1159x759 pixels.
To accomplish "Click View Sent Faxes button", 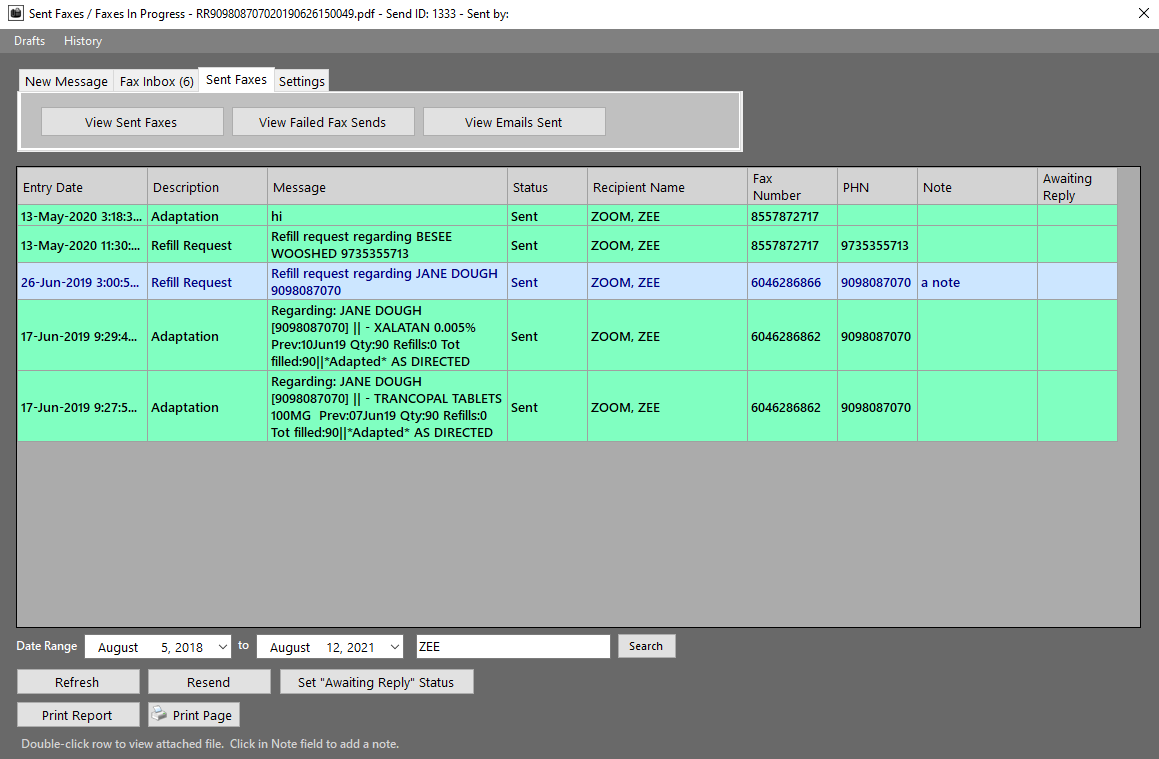I will pyautogui.click(x=131, y=122).
